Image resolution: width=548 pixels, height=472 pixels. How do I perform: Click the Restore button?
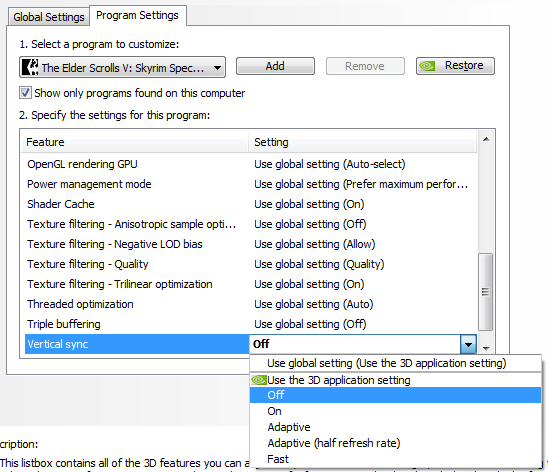point(455,66)
